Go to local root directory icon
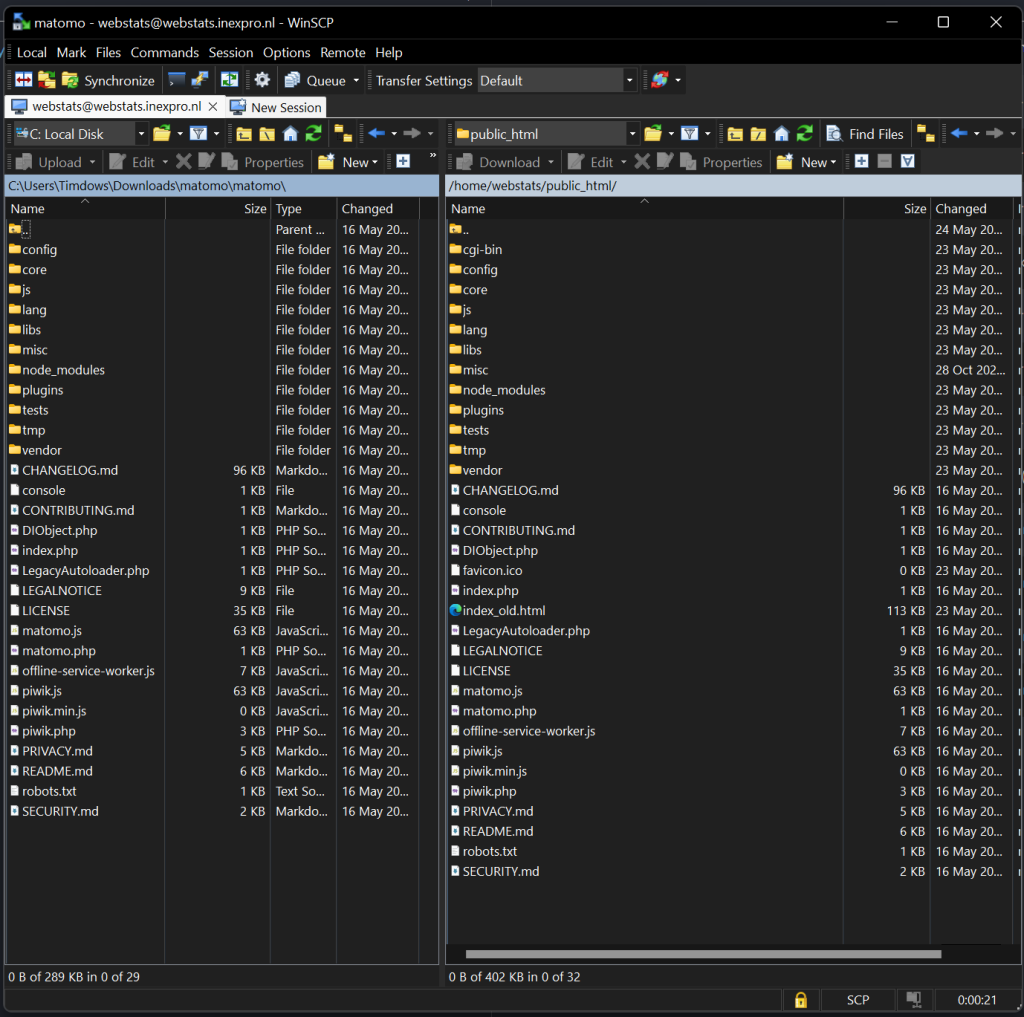1024x1017 pixels. pyautogui.click(x=267, y=134)
